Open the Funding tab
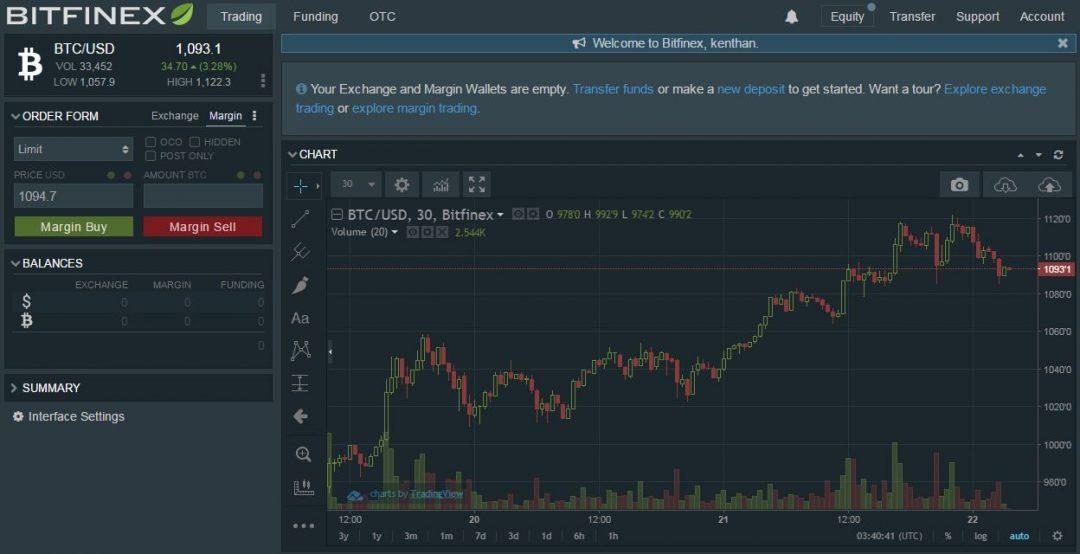The image size is (1080, 554). 315,17
